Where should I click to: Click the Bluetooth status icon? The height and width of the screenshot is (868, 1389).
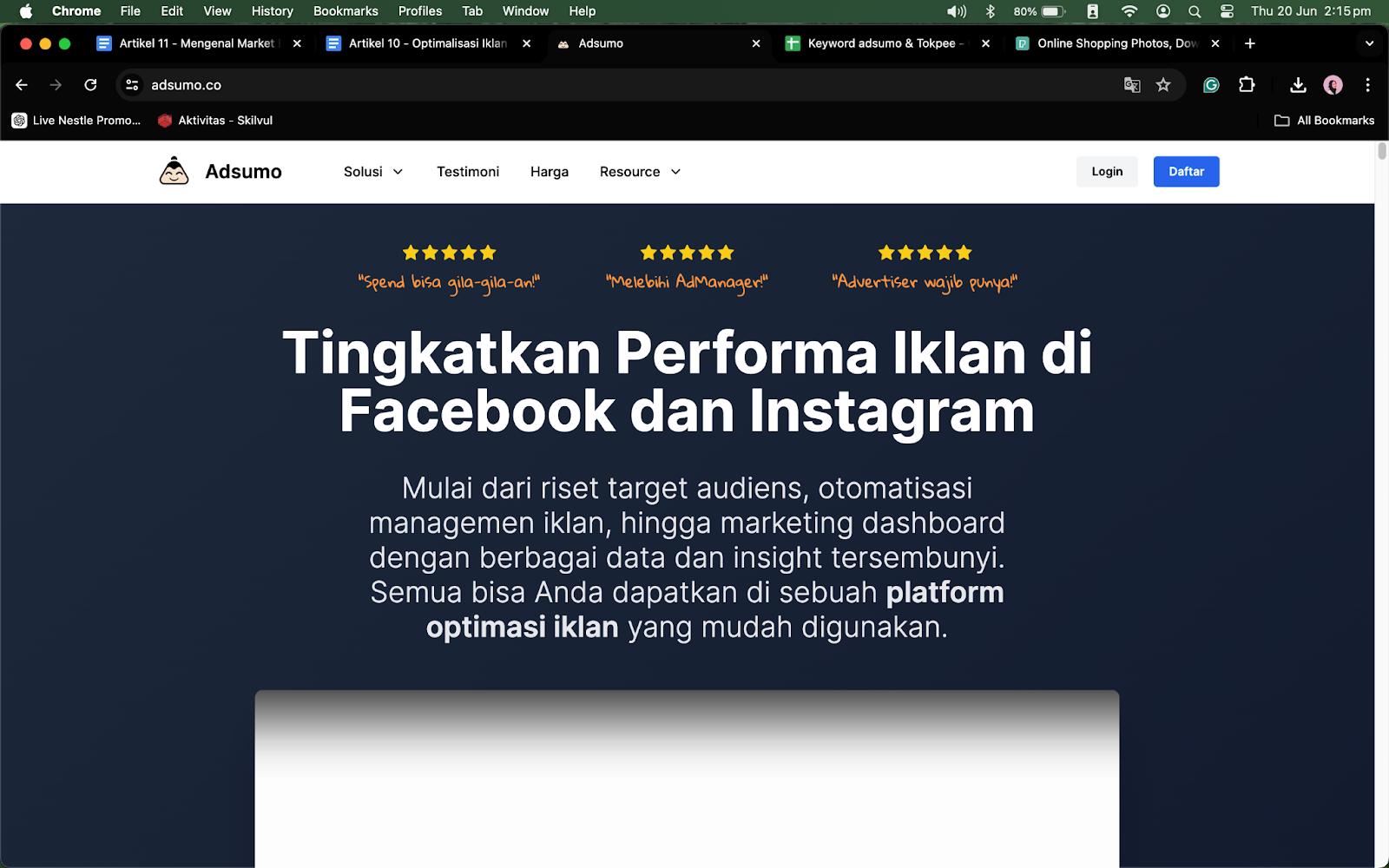click(991, 11)
